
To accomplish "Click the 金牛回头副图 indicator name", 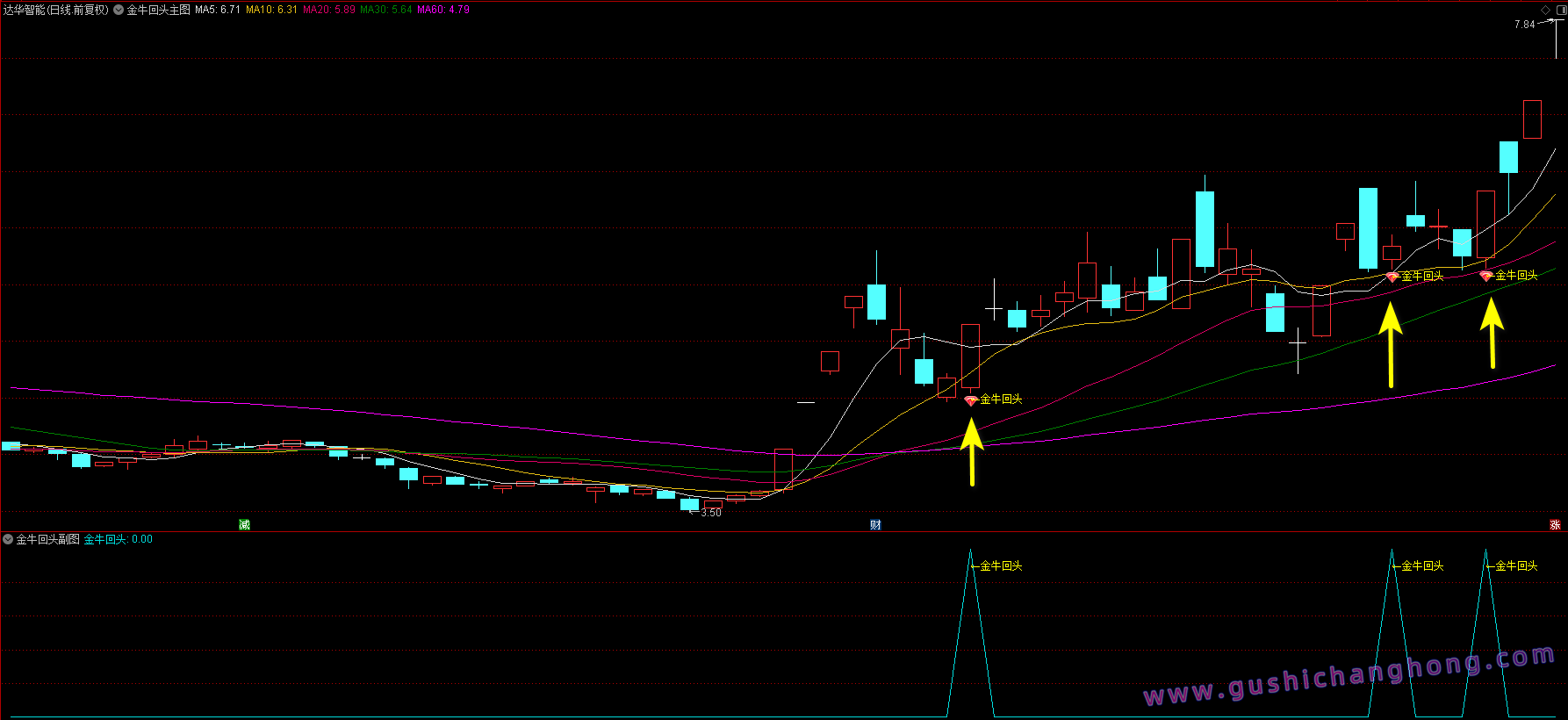I will 48,539.
